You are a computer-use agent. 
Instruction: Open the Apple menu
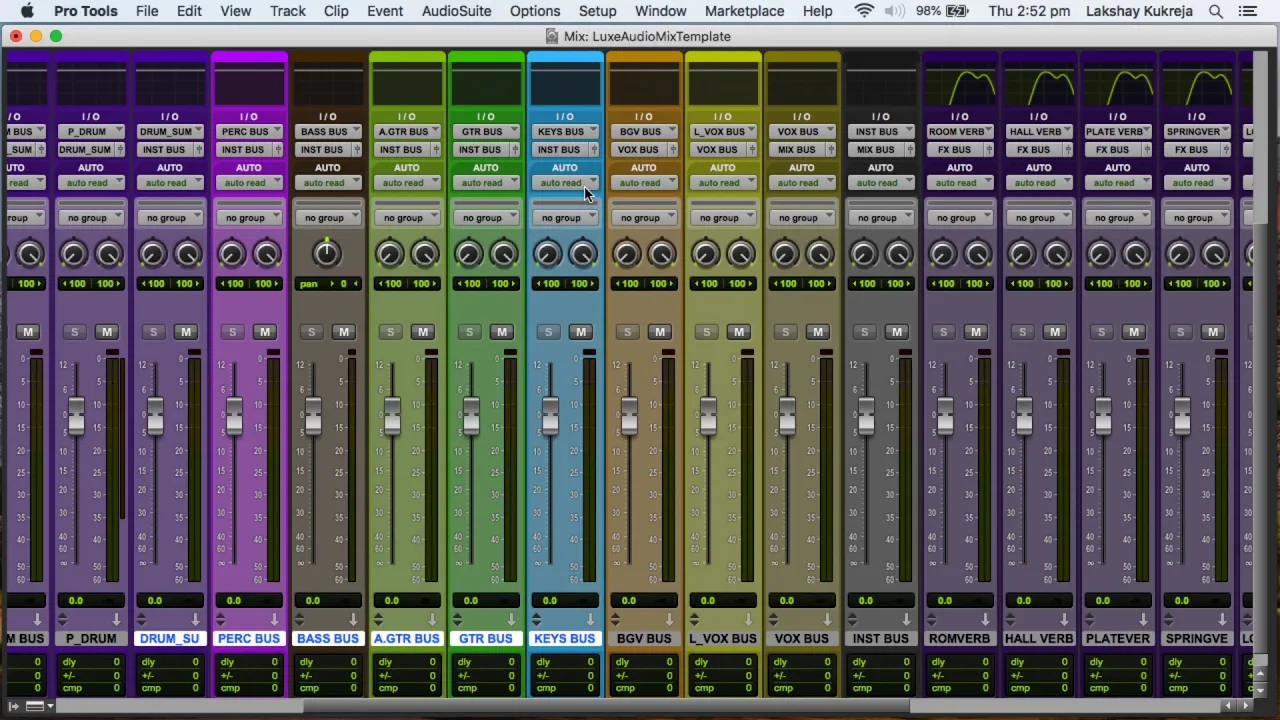[x=27, y=11]
